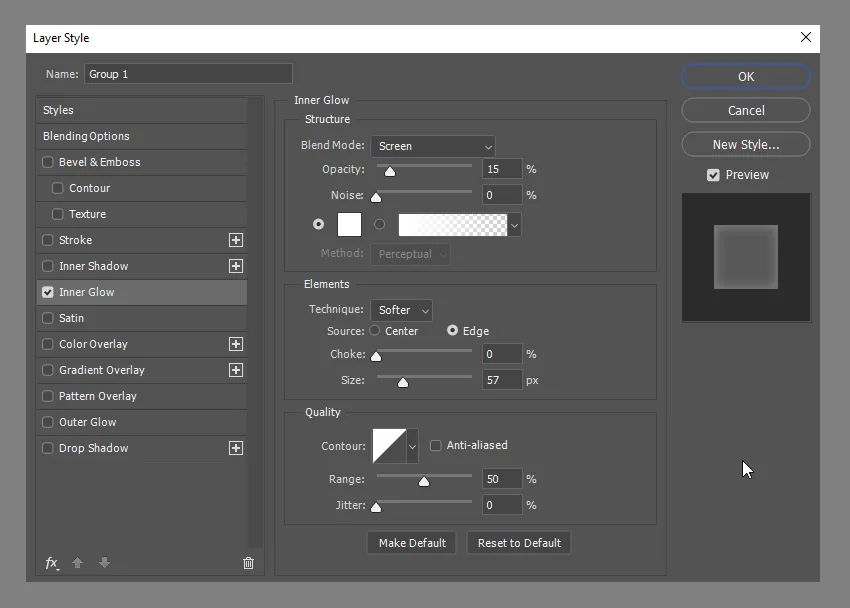Select Blending Options in the list
The width and height of the screenshot is (850, 608).
click(86, 136)
